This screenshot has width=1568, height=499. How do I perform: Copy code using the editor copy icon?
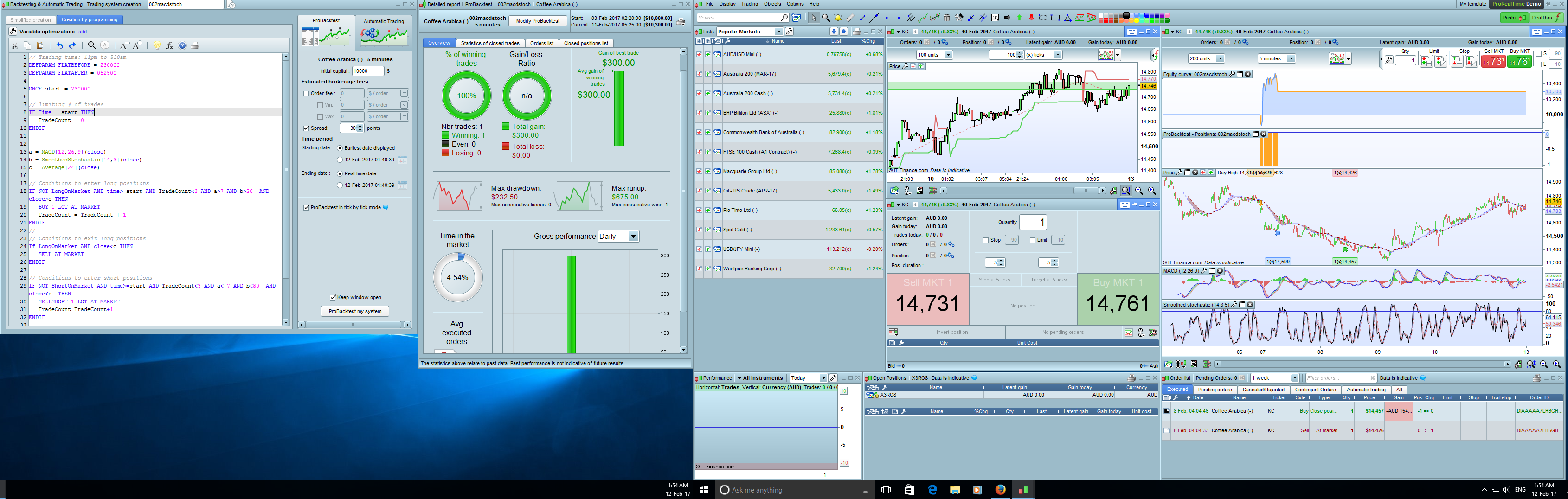point(27,45)
